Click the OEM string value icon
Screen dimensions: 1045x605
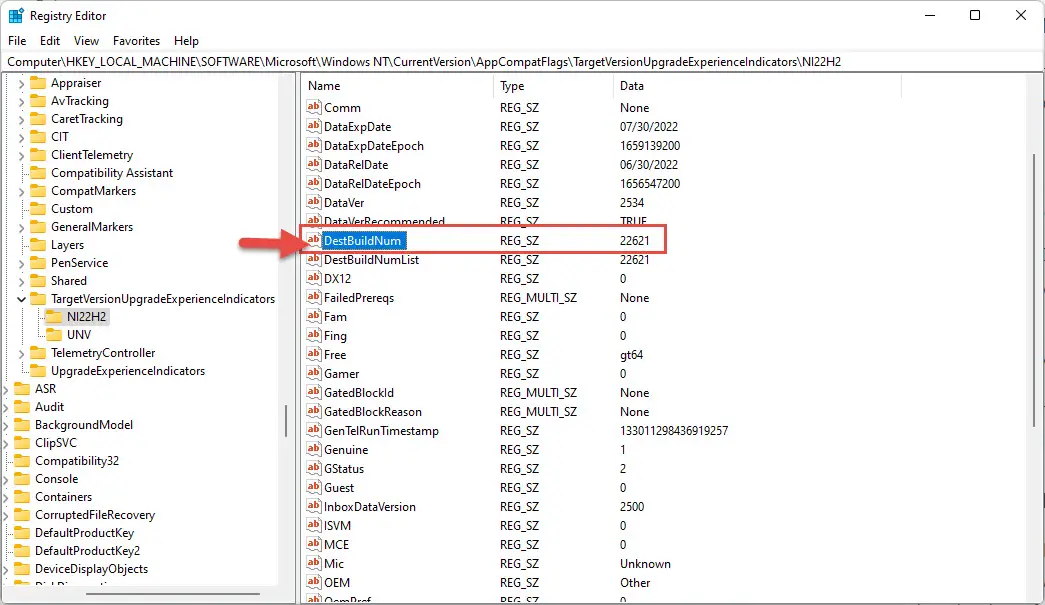tap(314, 582)
